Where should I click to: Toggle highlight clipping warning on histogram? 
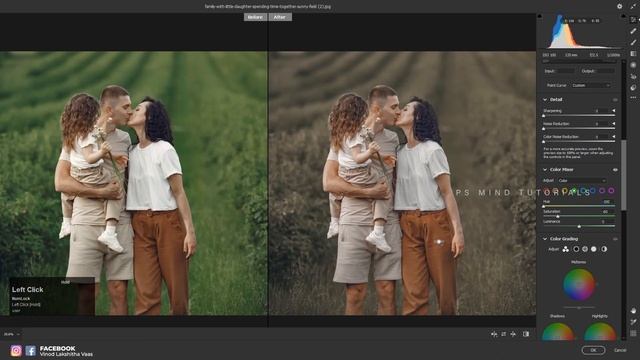tap(623, 17)
